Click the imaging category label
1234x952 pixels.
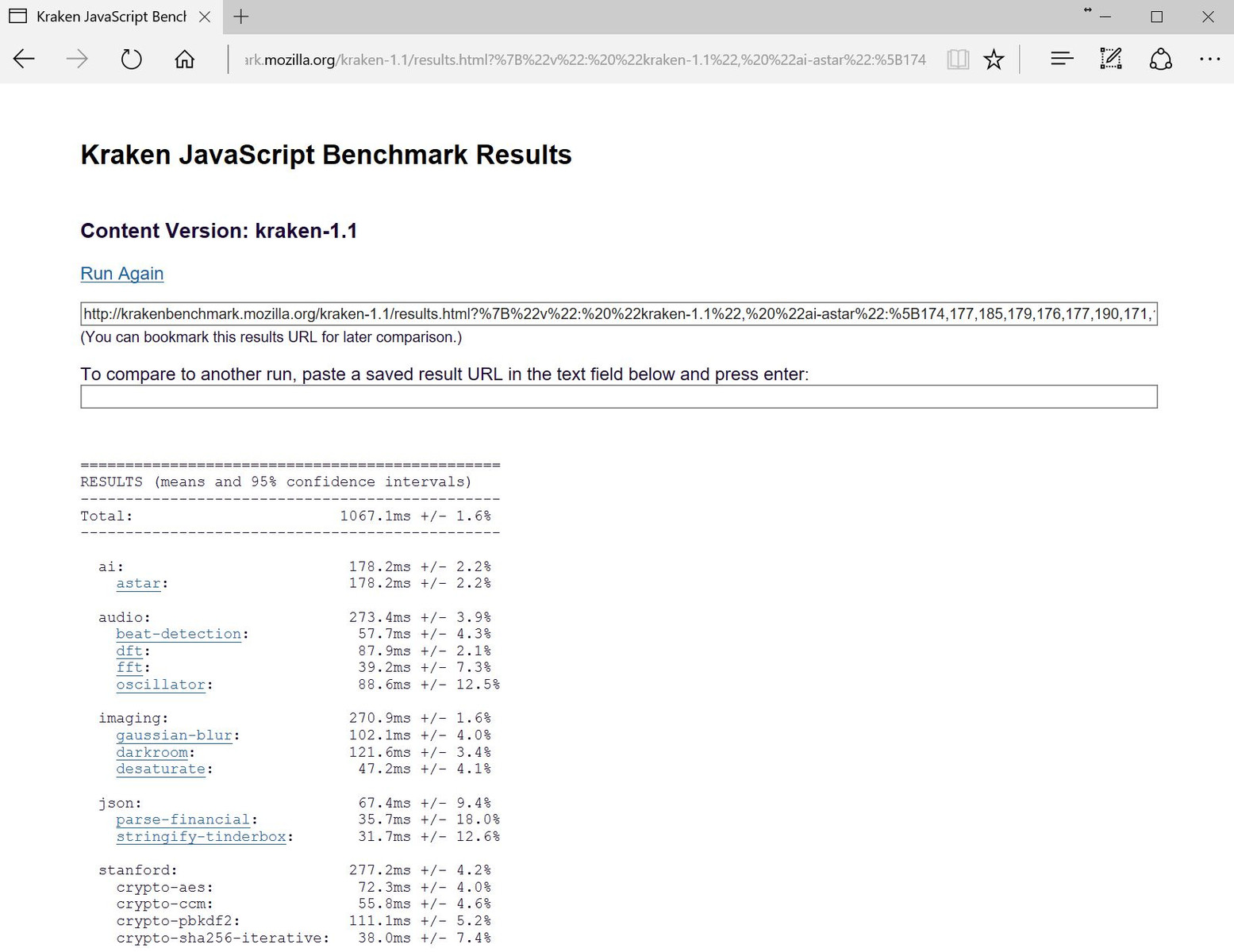click(x=133, y=719)
